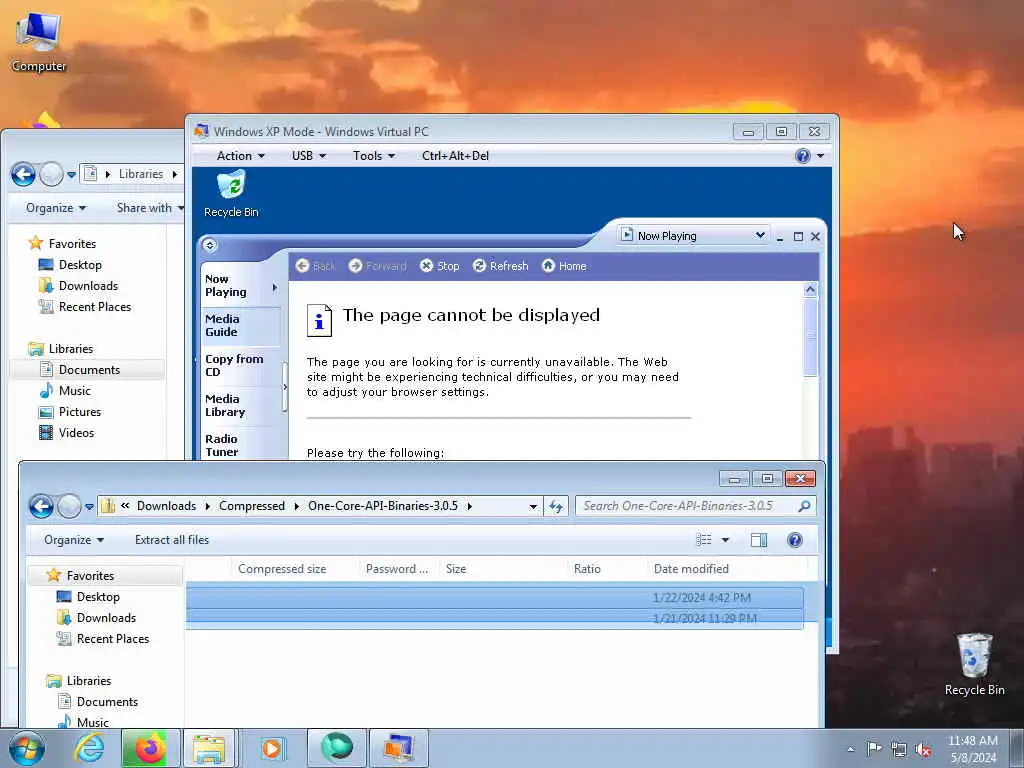Open the Windows Explorer taskbar icon
The height and width of the screenshot is (768, 1024).
(x=209, y=748)
